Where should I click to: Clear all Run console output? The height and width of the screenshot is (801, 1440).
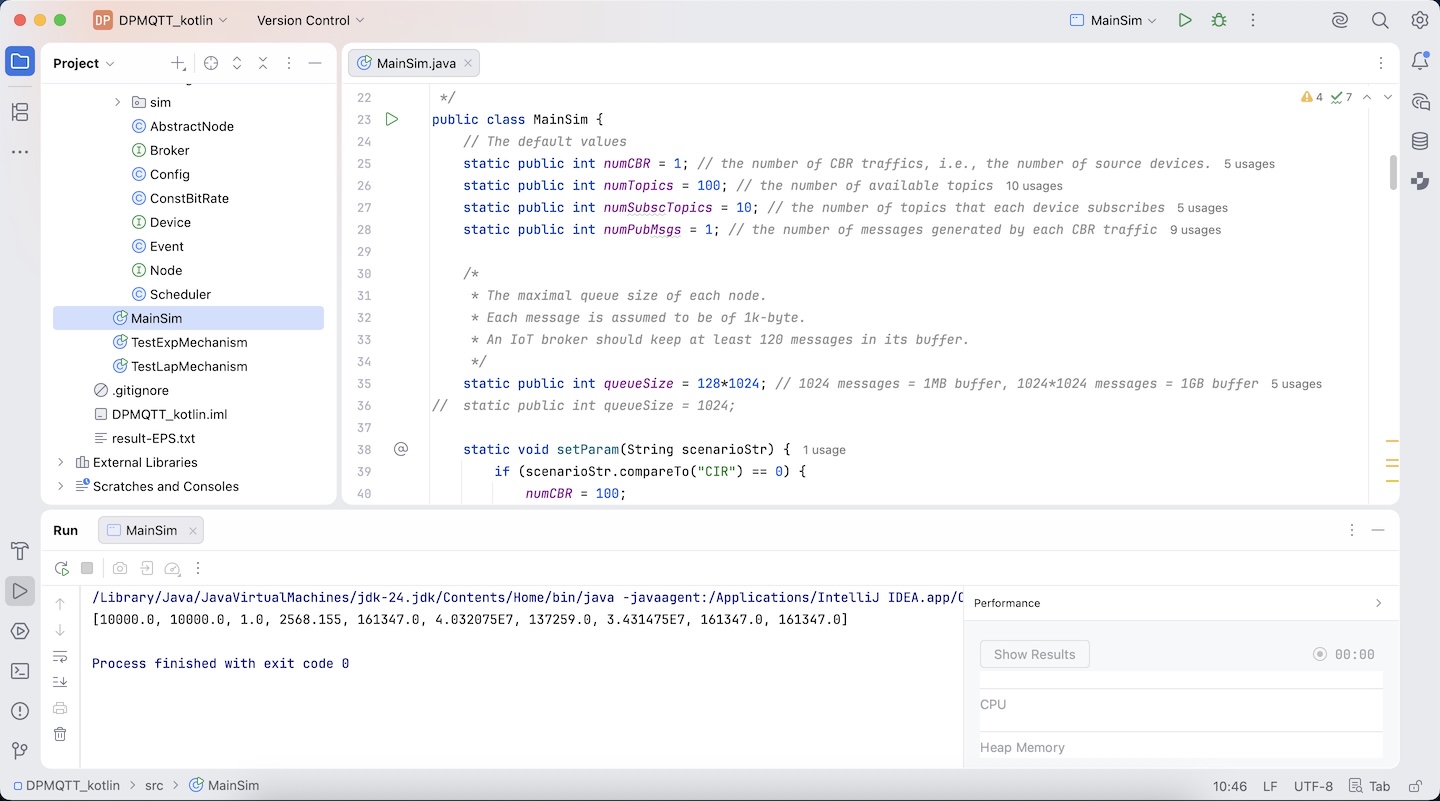tap(60, 734)
